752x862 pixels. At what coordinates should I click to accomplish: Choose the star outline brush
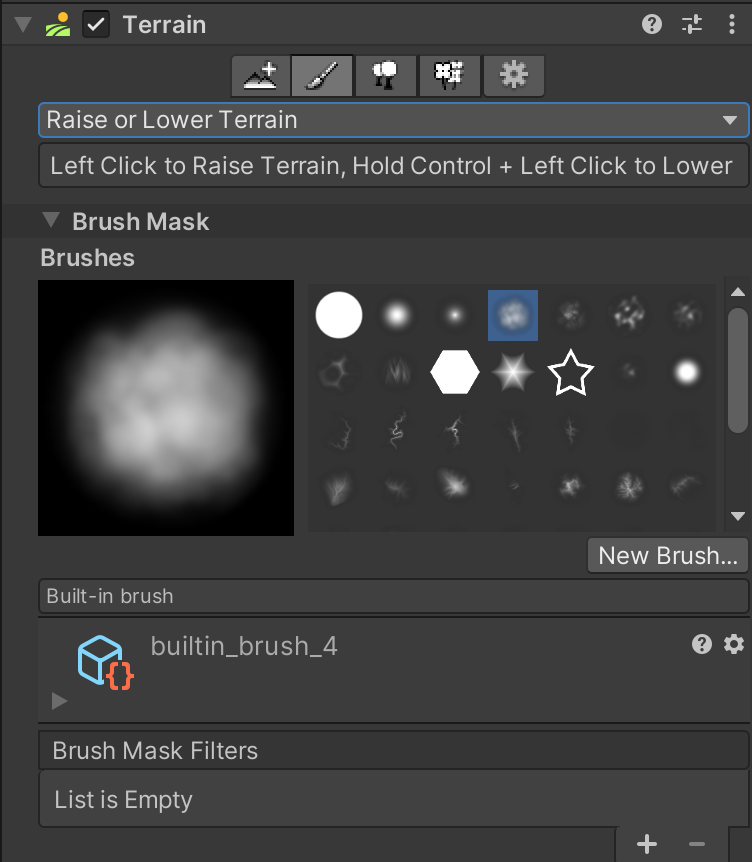571,373
